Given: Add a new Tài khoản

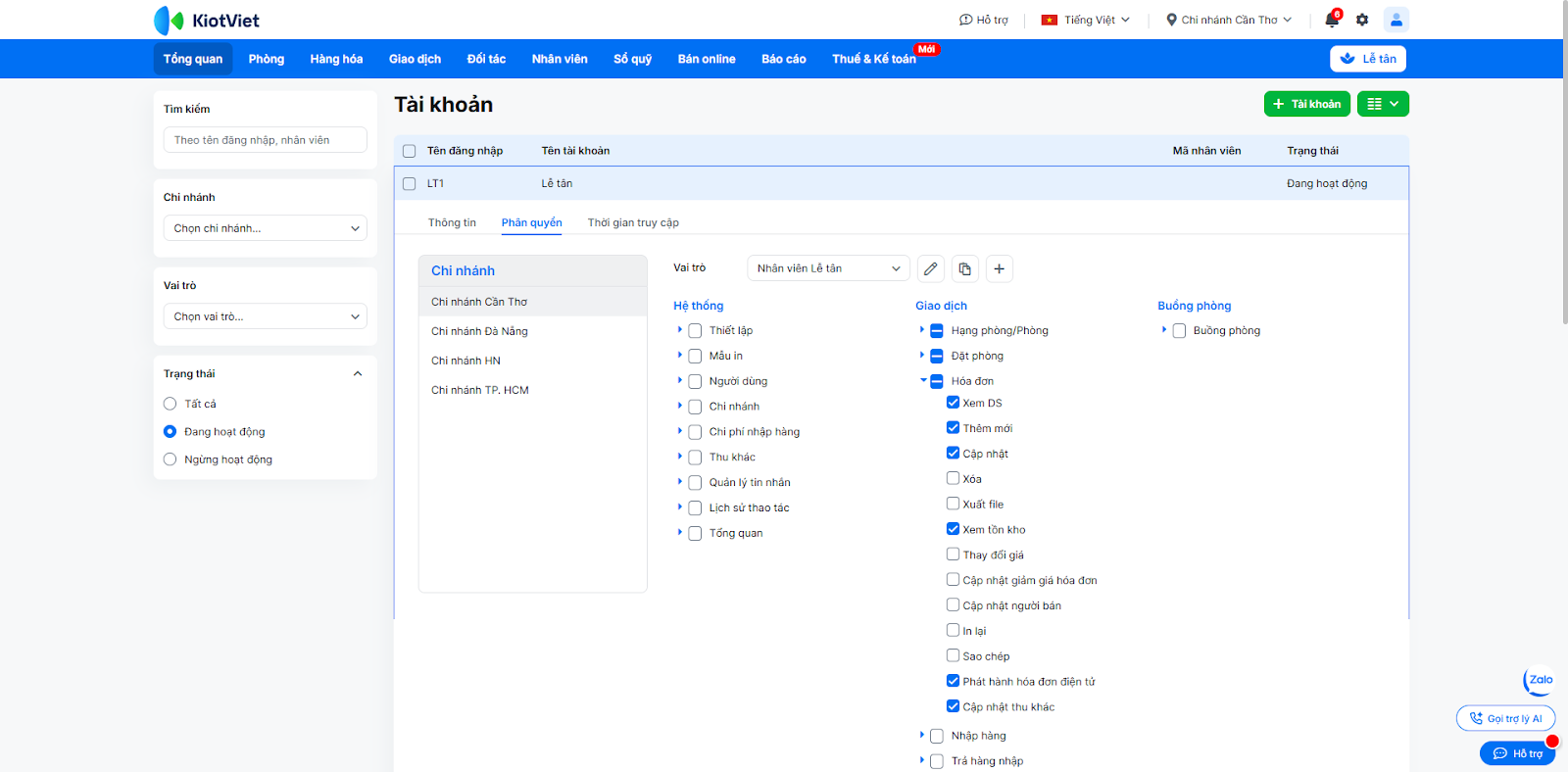Looking at the screenshot, I should coord(1307,104).
